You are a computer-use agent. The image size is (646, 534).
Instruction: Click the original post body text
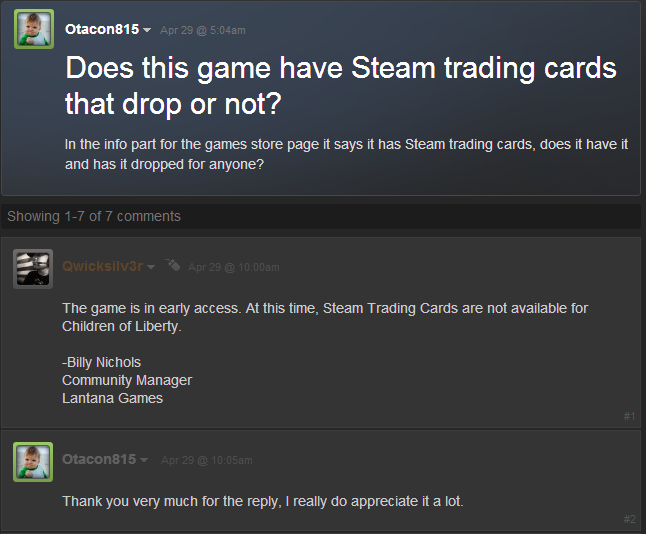pos(346,154)
